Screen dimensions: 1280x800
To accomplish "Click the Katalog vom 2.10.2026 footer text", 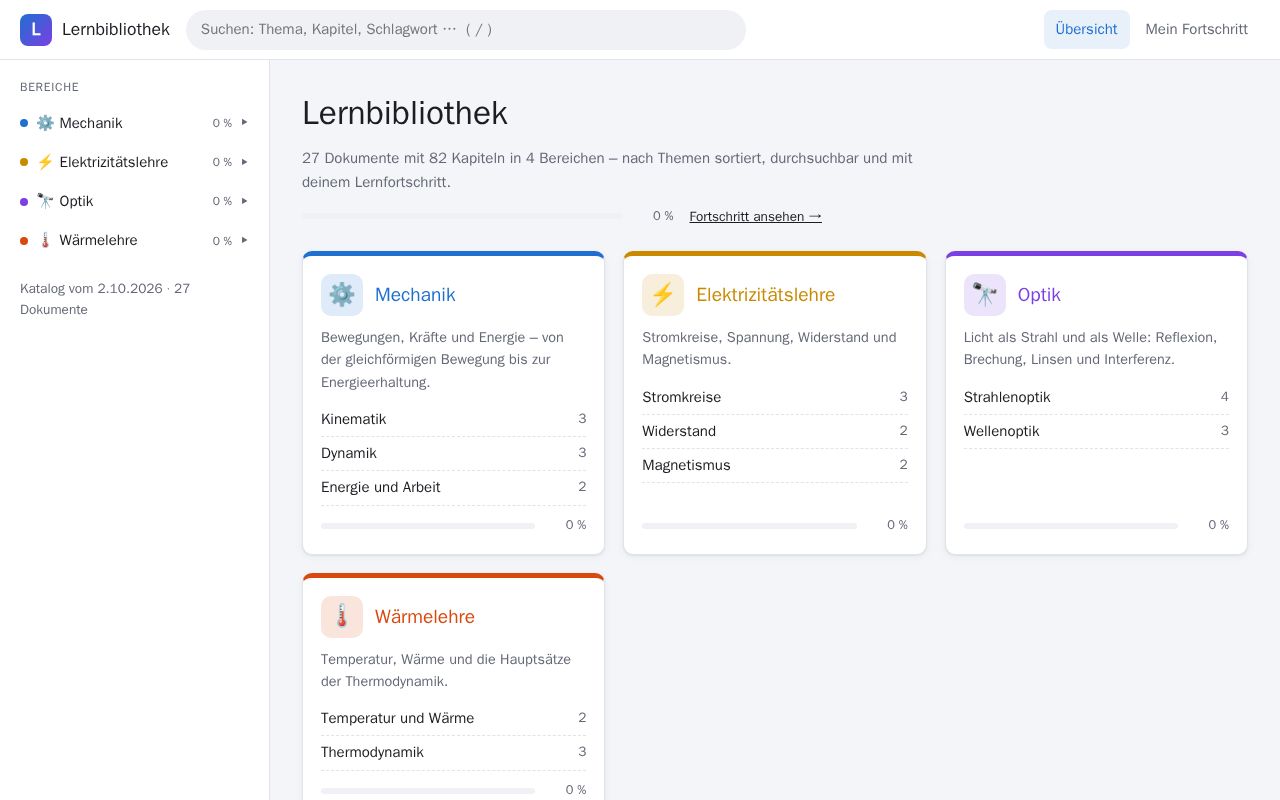I will [x=105, y=299].
